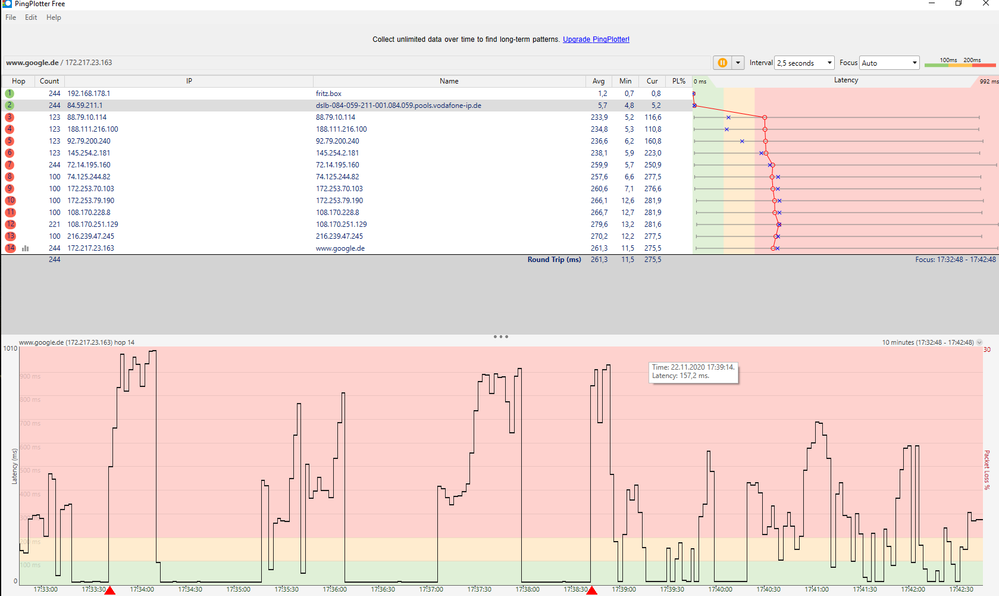The height and width of the screenshot is (596, 999).
Task: Open the File menu
Action: (x=10, y=17)
